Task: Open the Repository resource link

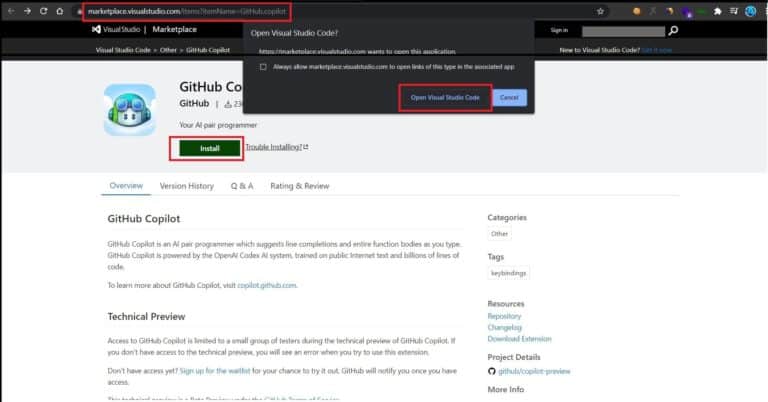Action: (x=504, y=316)
